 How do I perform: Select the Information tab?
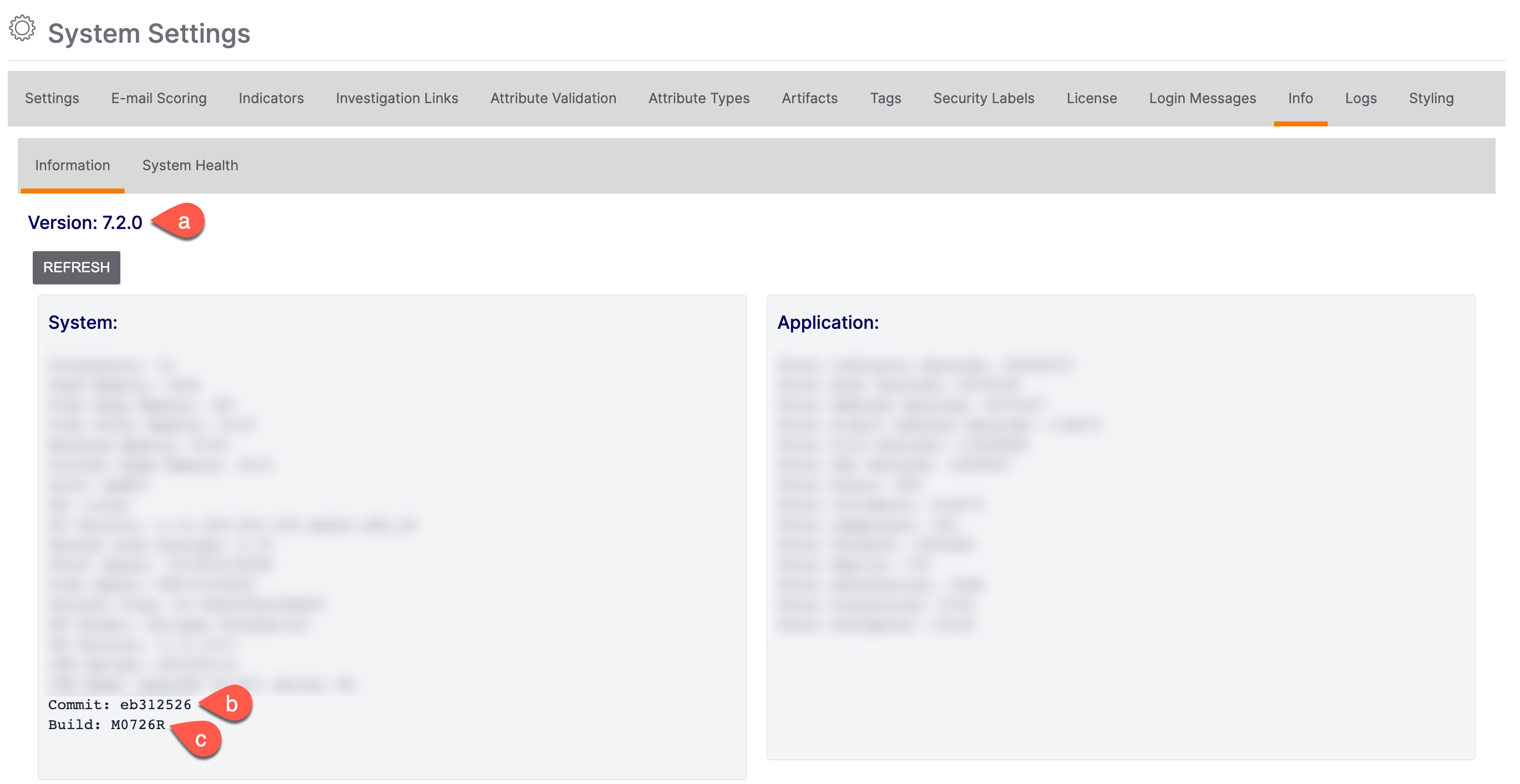pyautogui.click(x=72, y=165)
